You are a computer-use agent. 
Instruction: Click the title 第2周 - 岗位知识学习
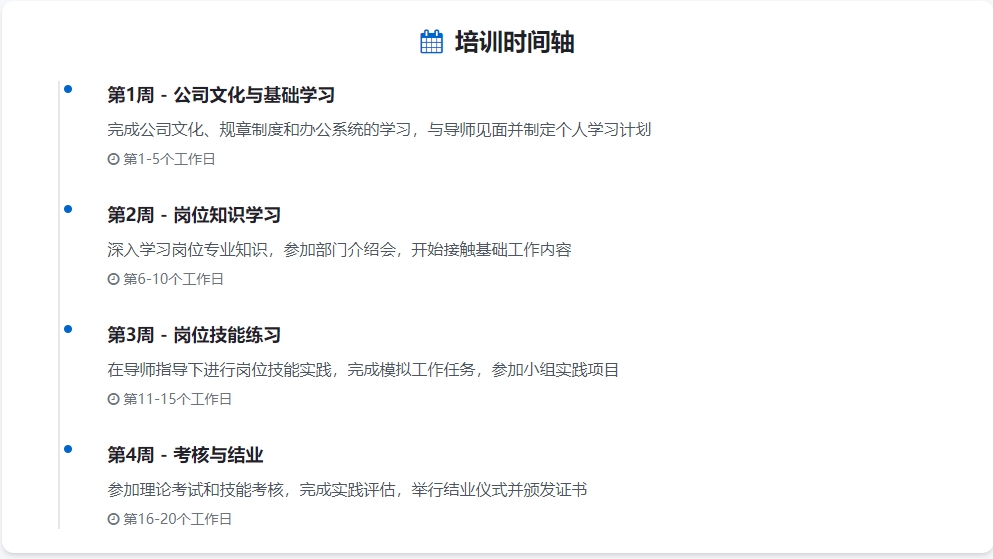[x=194, y=215]
